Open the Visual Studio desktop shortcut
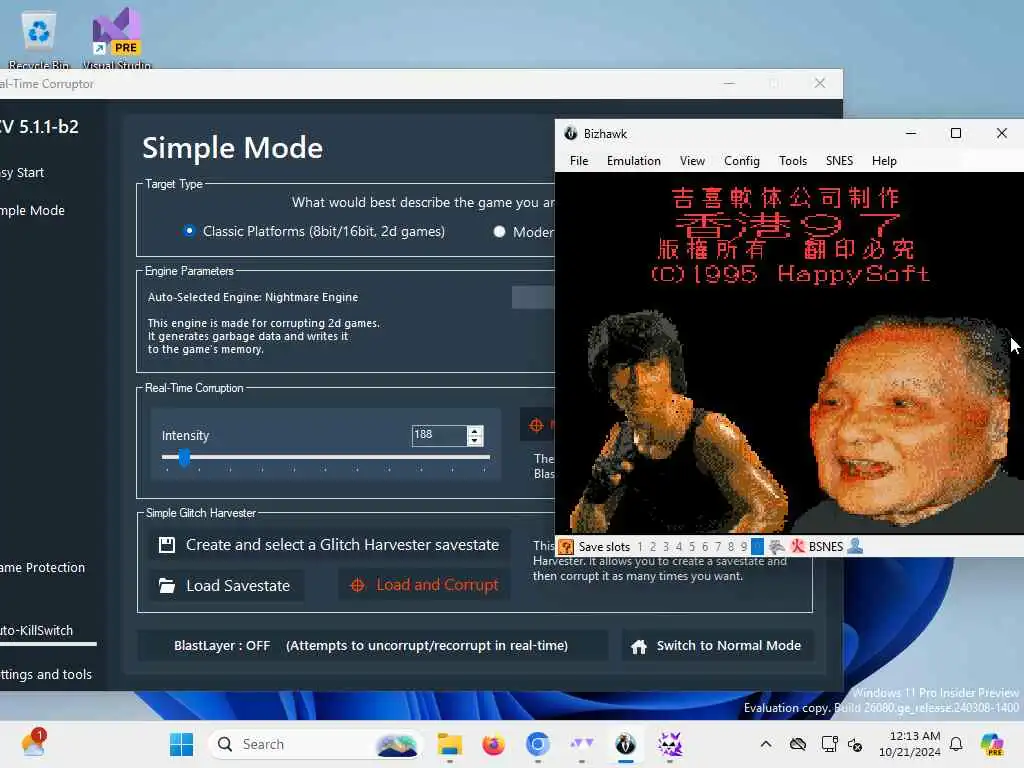Viewport: 1024px width, 768px height. [116, 38]
